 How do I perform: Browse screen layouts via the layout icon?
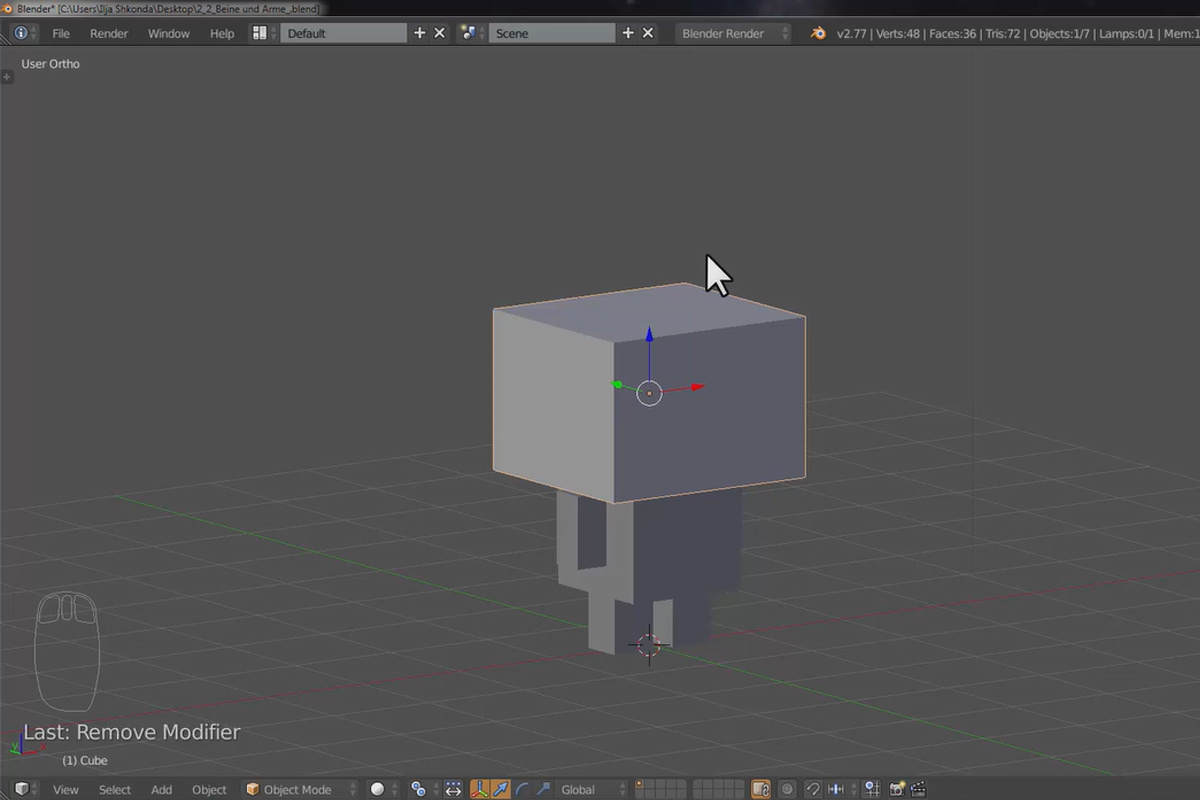262,33
